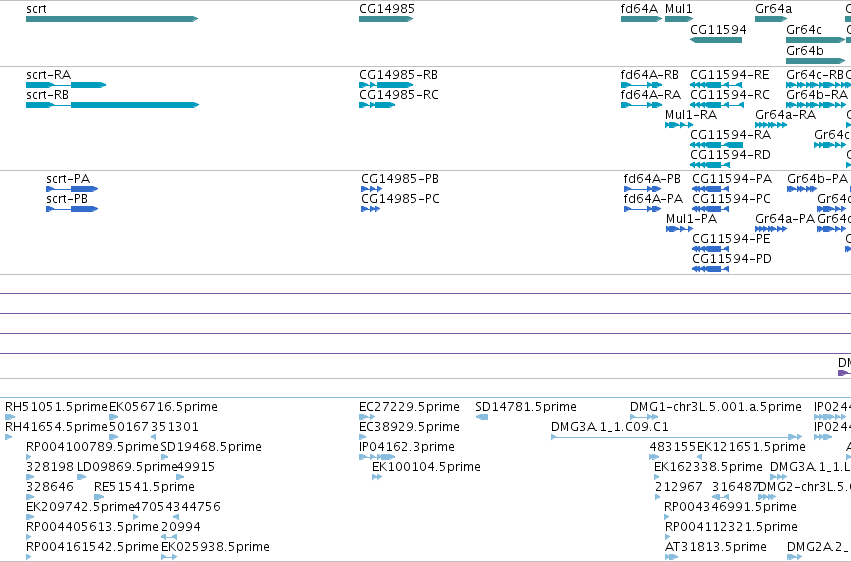Open the CG11594-RD transcript

point(710,165)
